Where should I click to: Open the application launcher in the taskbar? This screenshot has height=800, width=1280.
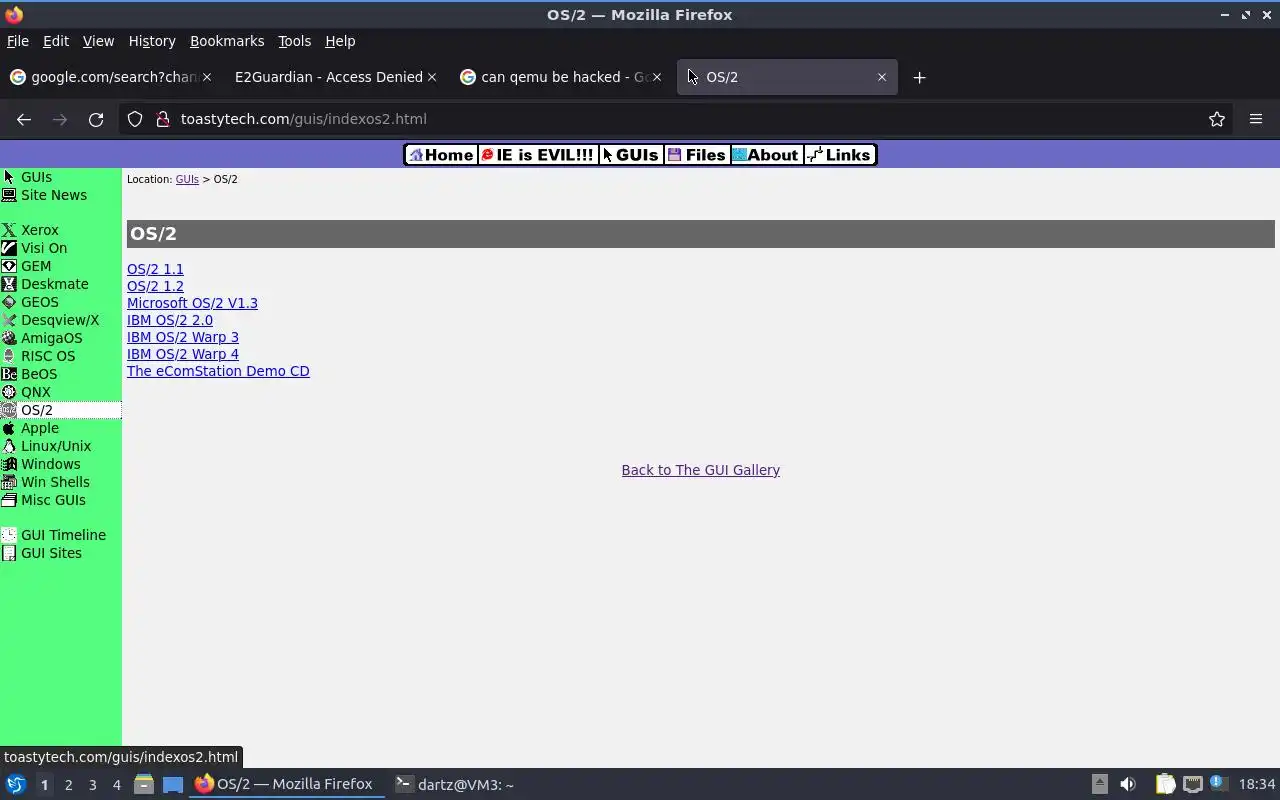click(16, 784)
